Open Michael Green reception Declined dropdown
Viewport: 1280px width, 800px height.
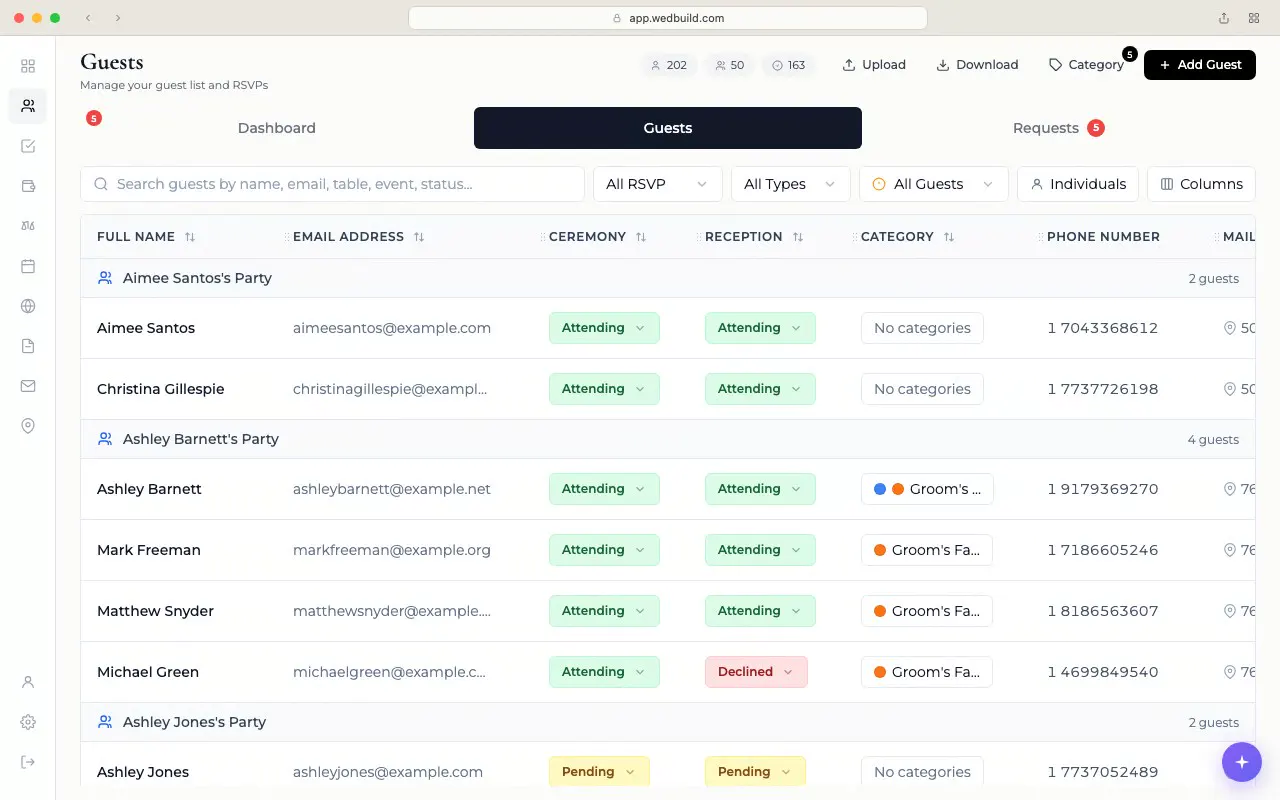(x=756, y=672)
